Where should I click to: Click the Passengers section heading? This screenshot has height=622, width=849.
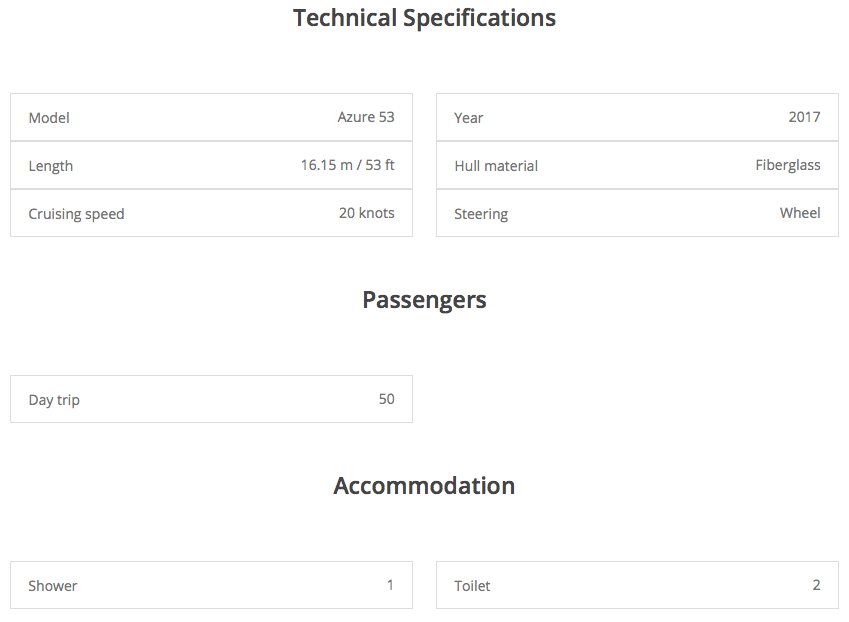click(424, 300)
